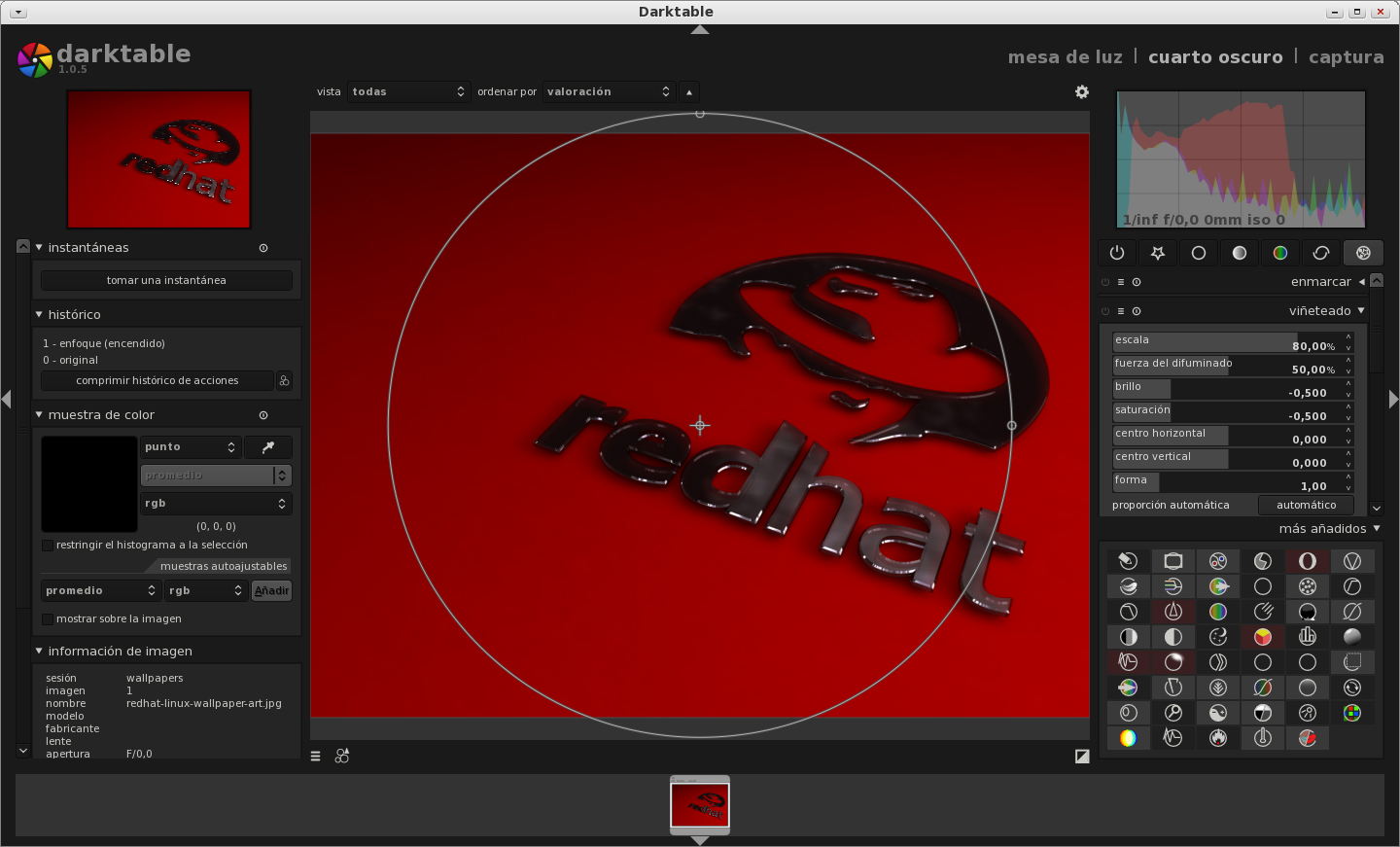The image size is (1400, 847).
Task: Open rgb dropdown next to Añadir button
Action: 206,590
